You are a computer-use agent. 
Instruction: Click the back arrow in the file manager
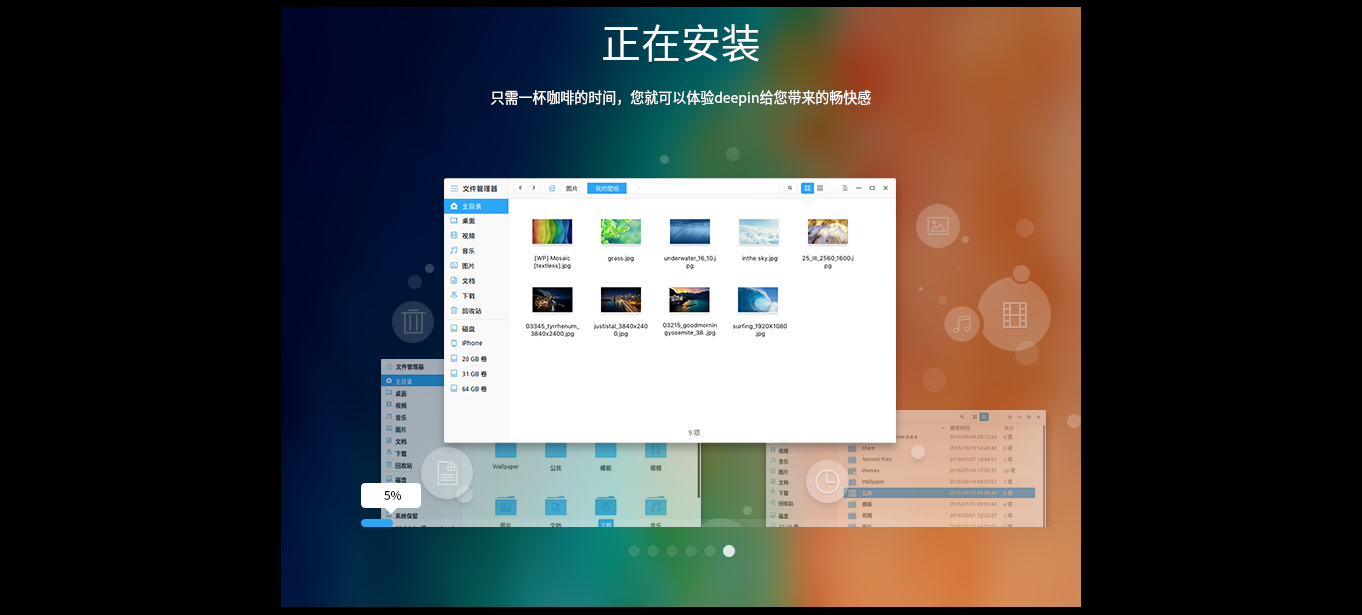coord(520,188)
